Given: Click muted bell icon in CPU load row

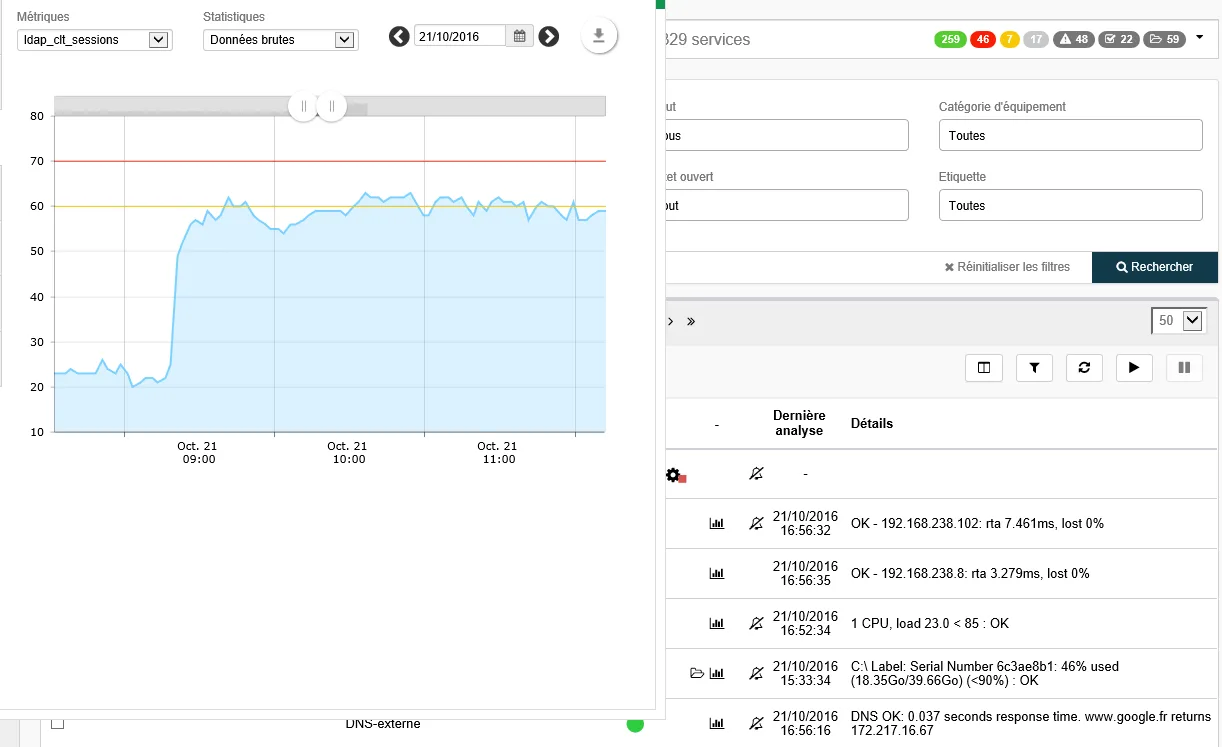Looking at the screenshot, I should click(757, 623).
